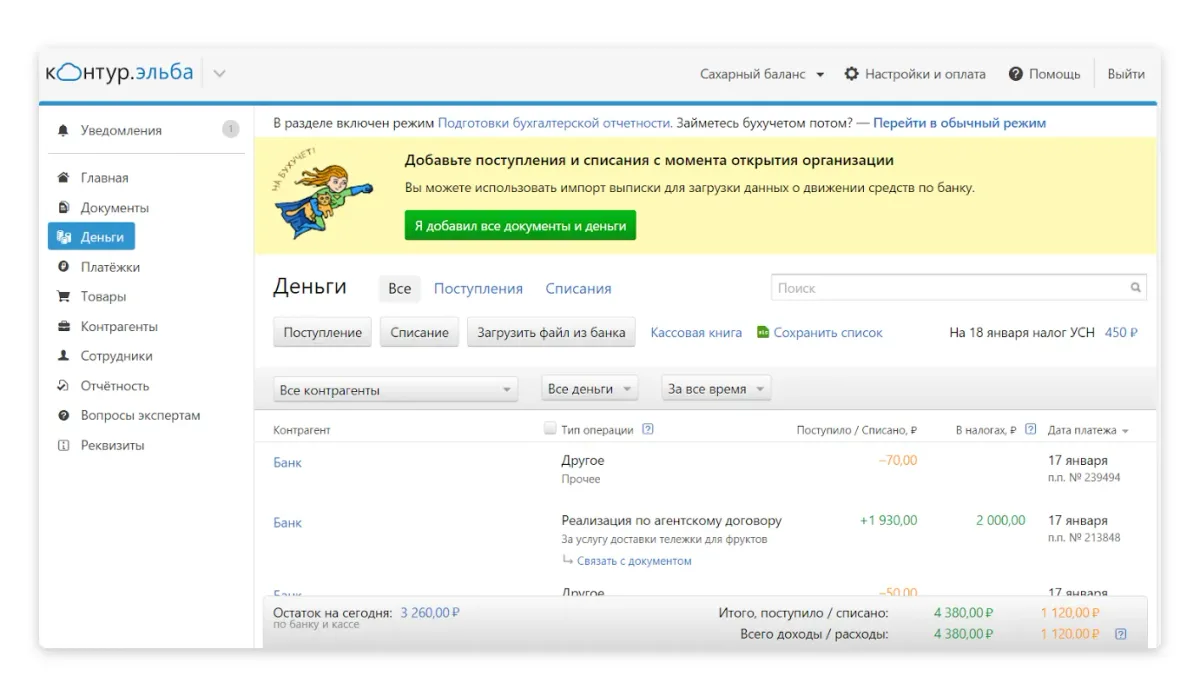Open the Все деньги filter dropdown
Image resolution: width=1200 pixels, height=696 pixels.
coord(590,389)
